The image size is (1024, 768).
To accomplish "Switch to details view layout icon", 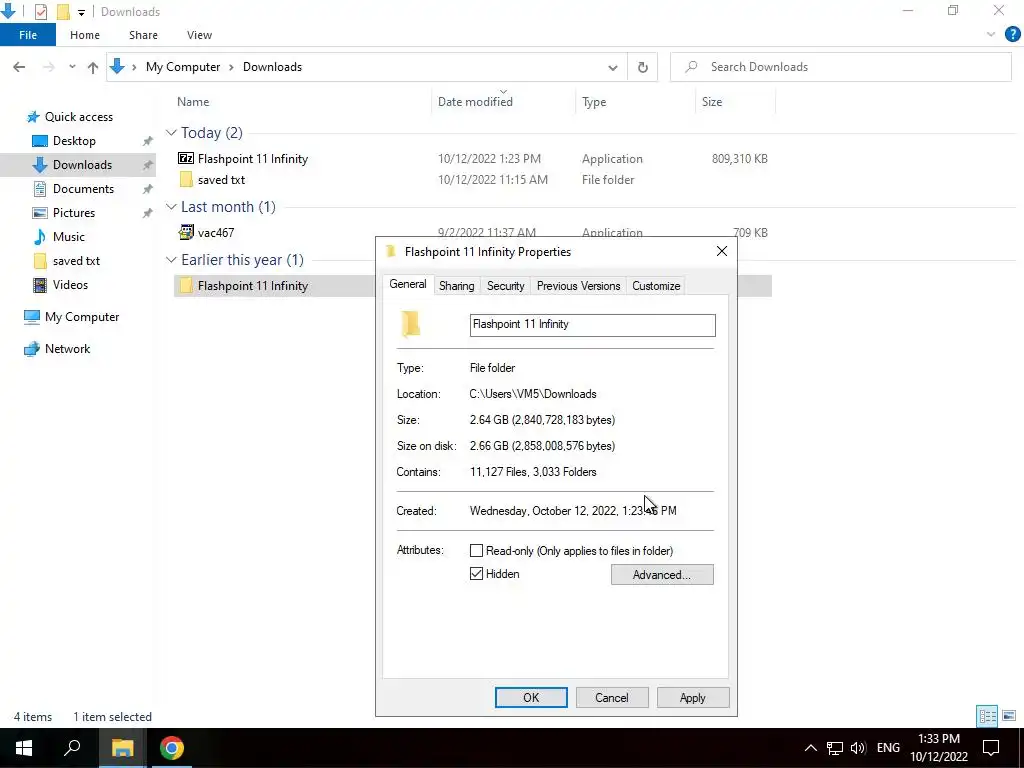I will [x=987, y=716].
